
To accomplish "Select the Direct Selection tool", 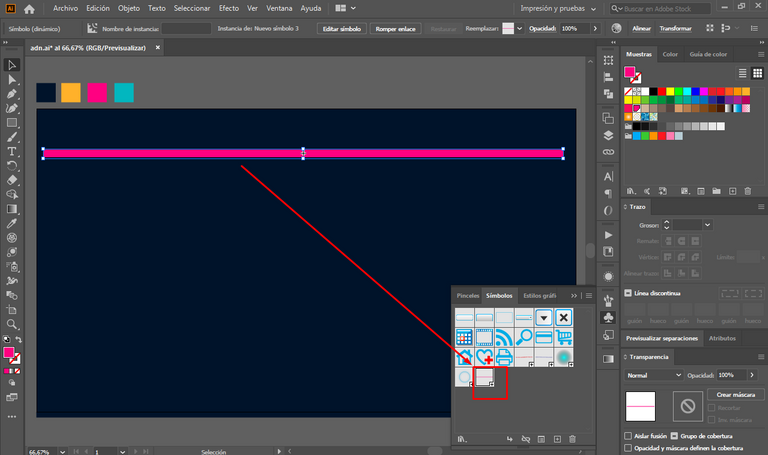I will pos(12,79).
